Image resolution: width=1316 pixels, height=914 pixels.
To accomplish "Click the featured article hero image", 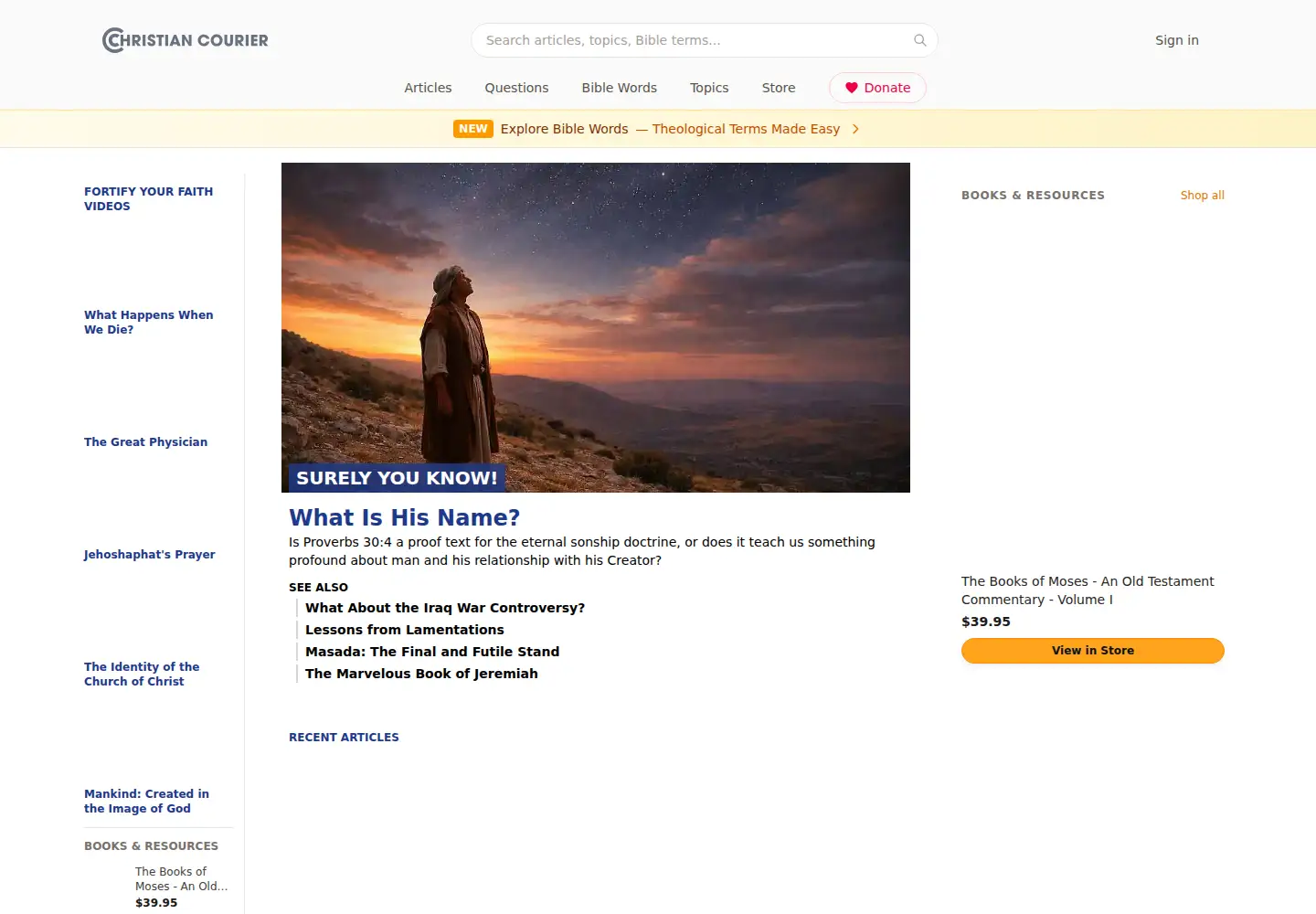I will pyautogui.click(x=596, y=327).
